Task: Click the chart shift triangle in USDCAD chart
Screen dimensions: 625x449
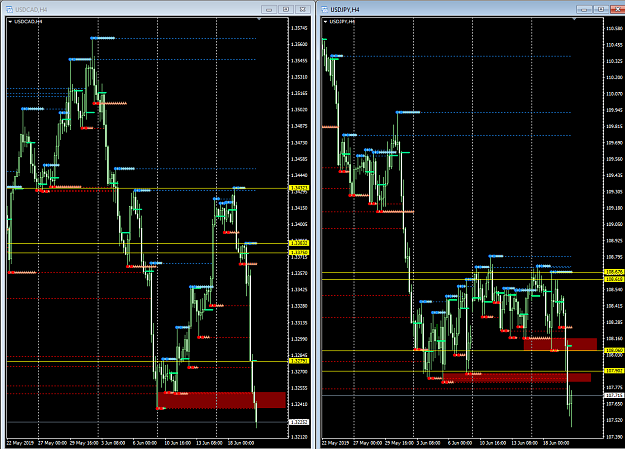Action: 259,19
